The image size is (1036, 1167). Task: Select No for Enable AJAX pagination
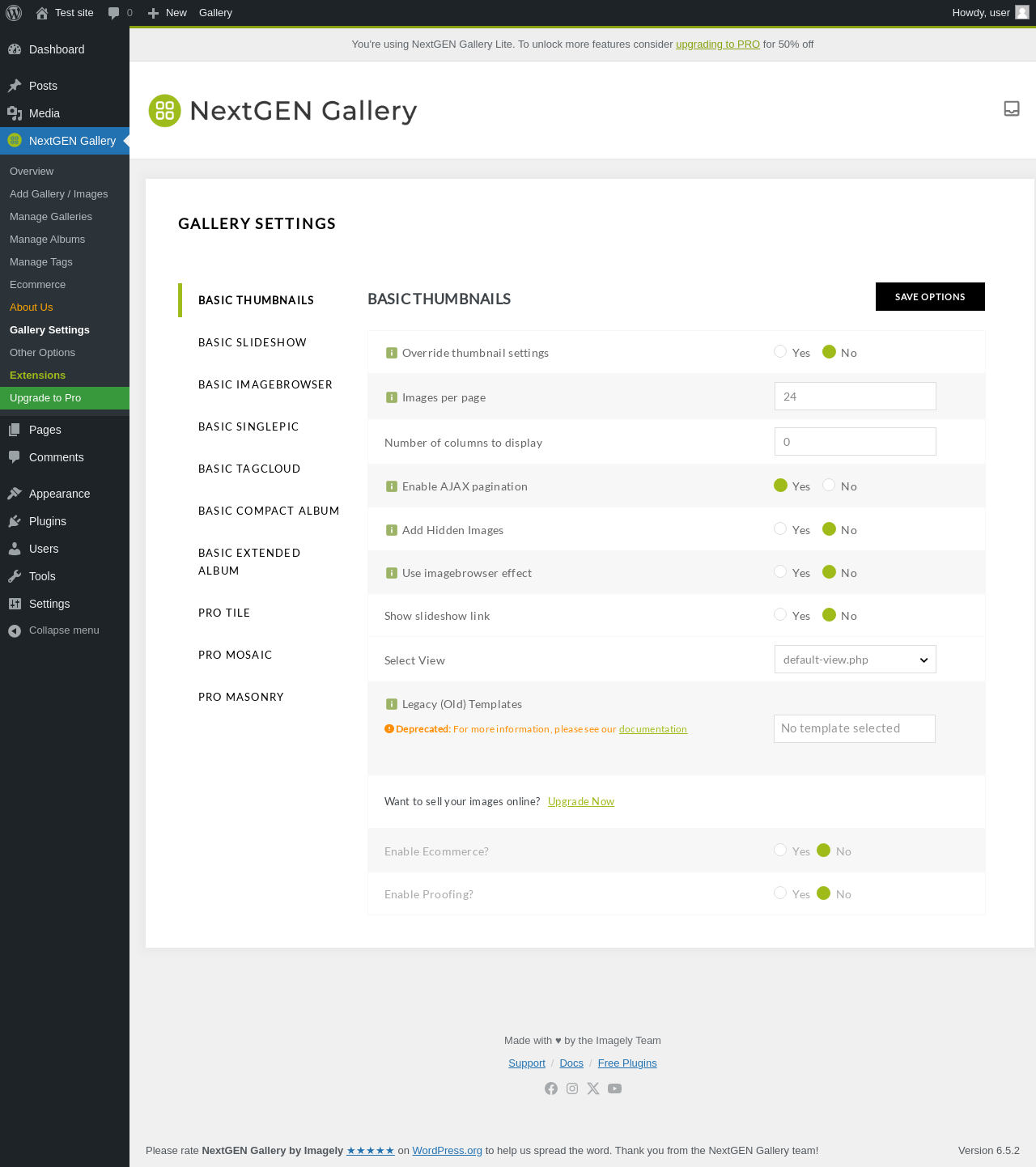click(x=829, y=485)
